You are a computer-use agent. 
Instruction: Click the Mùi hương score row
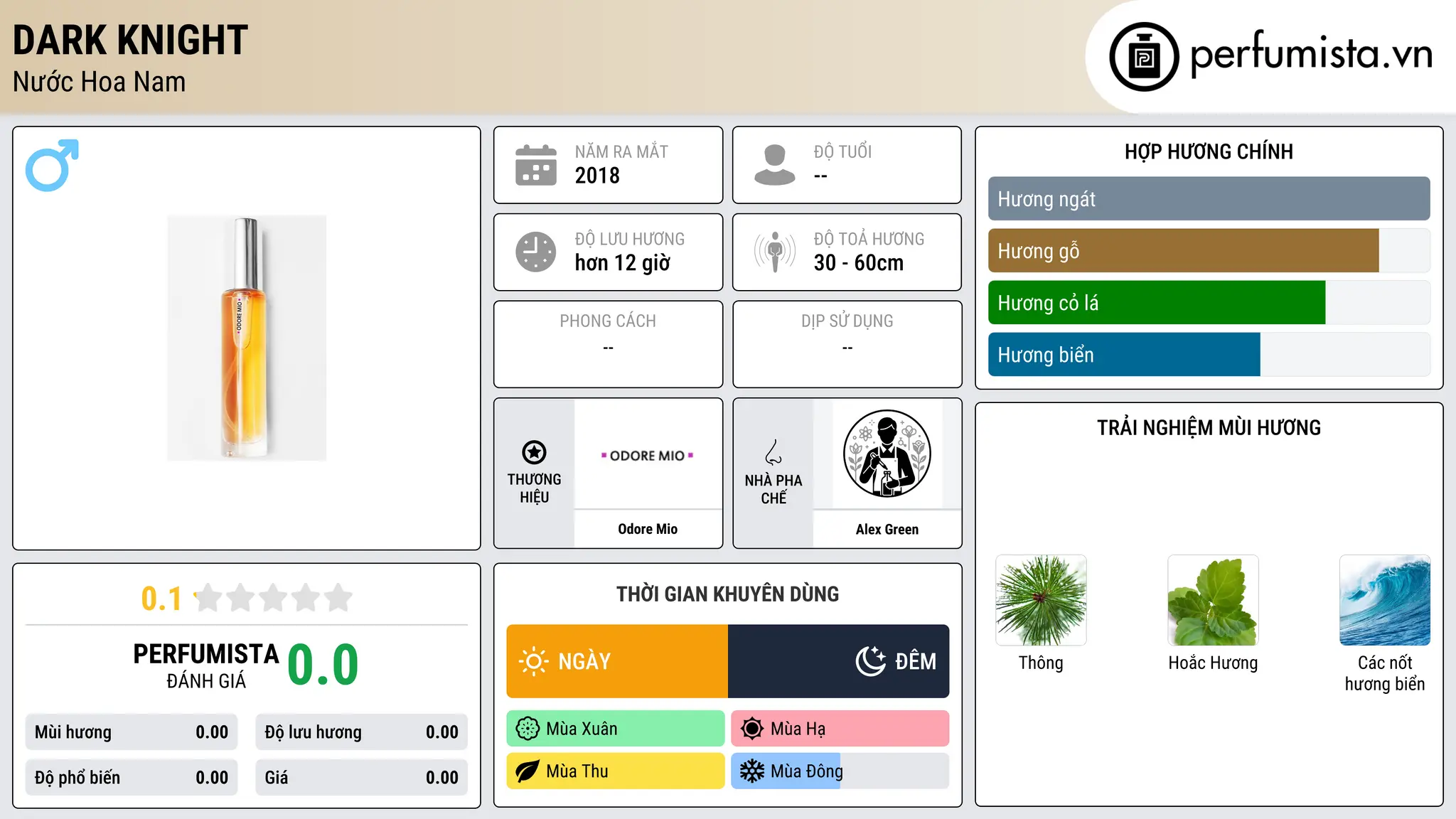pos(132,732)
